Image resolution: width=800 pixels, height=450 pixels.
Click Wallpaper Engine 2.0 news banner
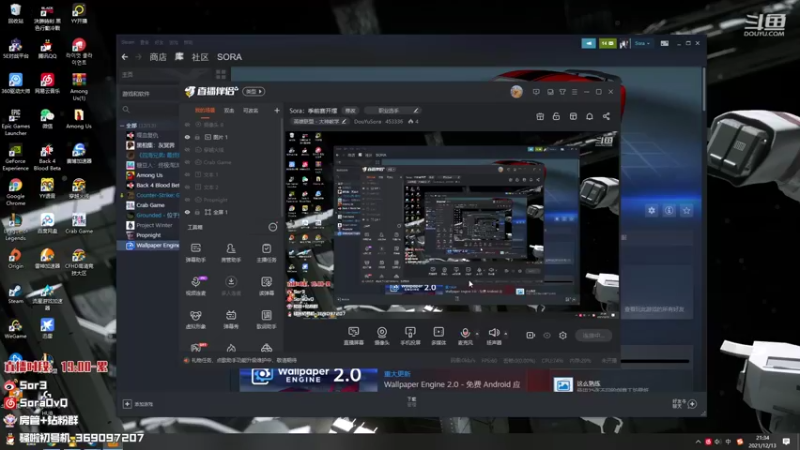point(309,380)
